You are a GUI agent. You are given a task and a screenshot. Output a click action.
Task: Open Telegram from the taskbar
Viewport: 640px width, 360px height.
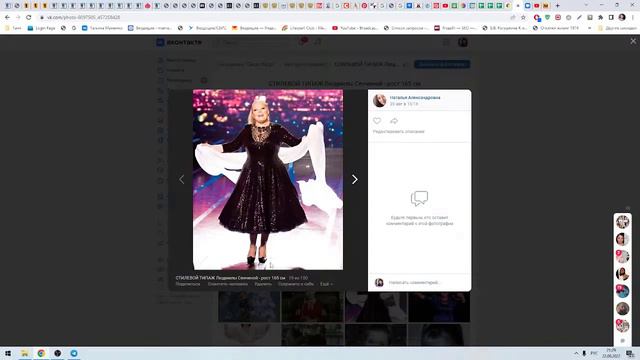coord(74,353)
